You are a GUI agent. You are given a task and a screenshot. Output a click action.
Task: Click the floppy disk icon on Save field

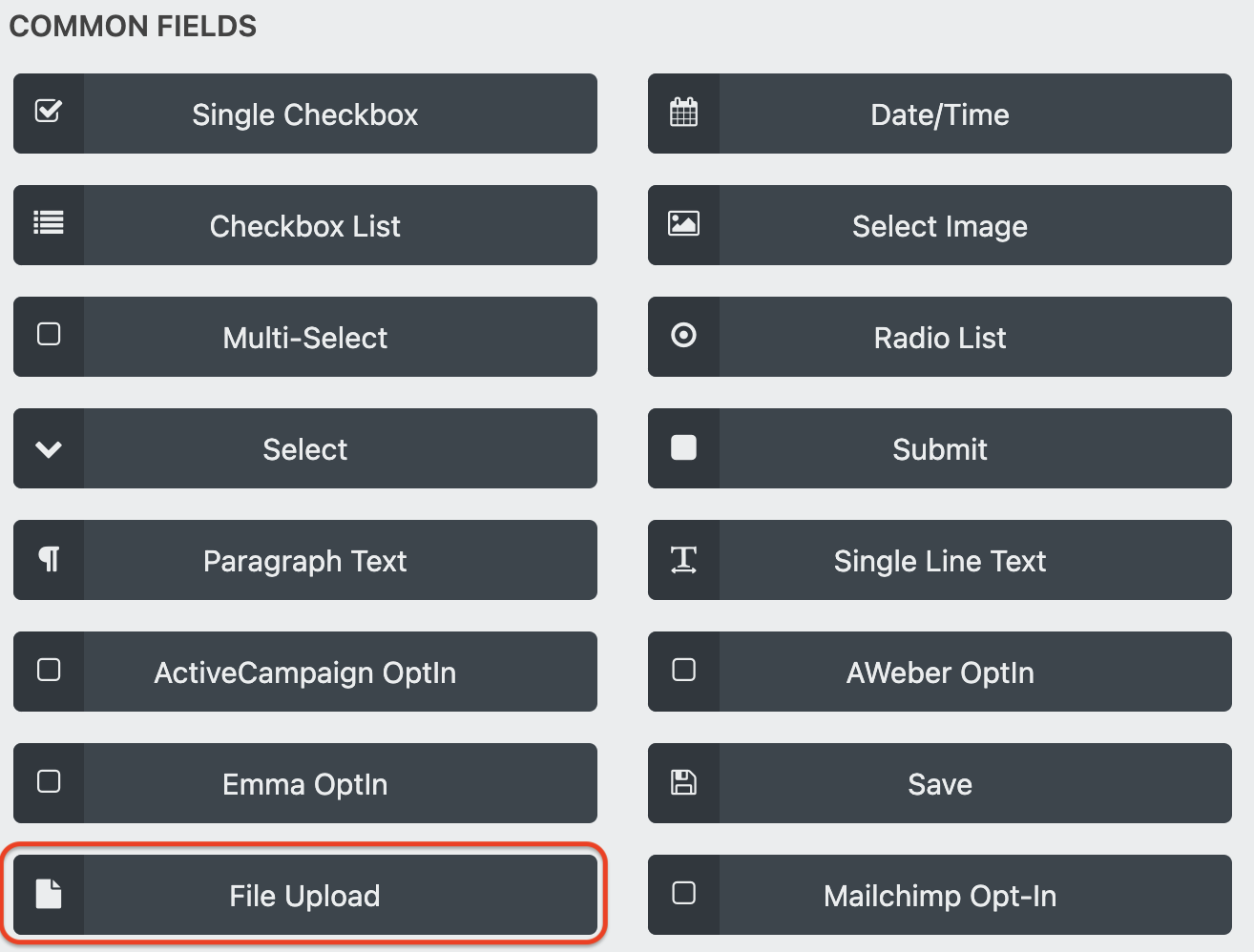coord(683,783)
